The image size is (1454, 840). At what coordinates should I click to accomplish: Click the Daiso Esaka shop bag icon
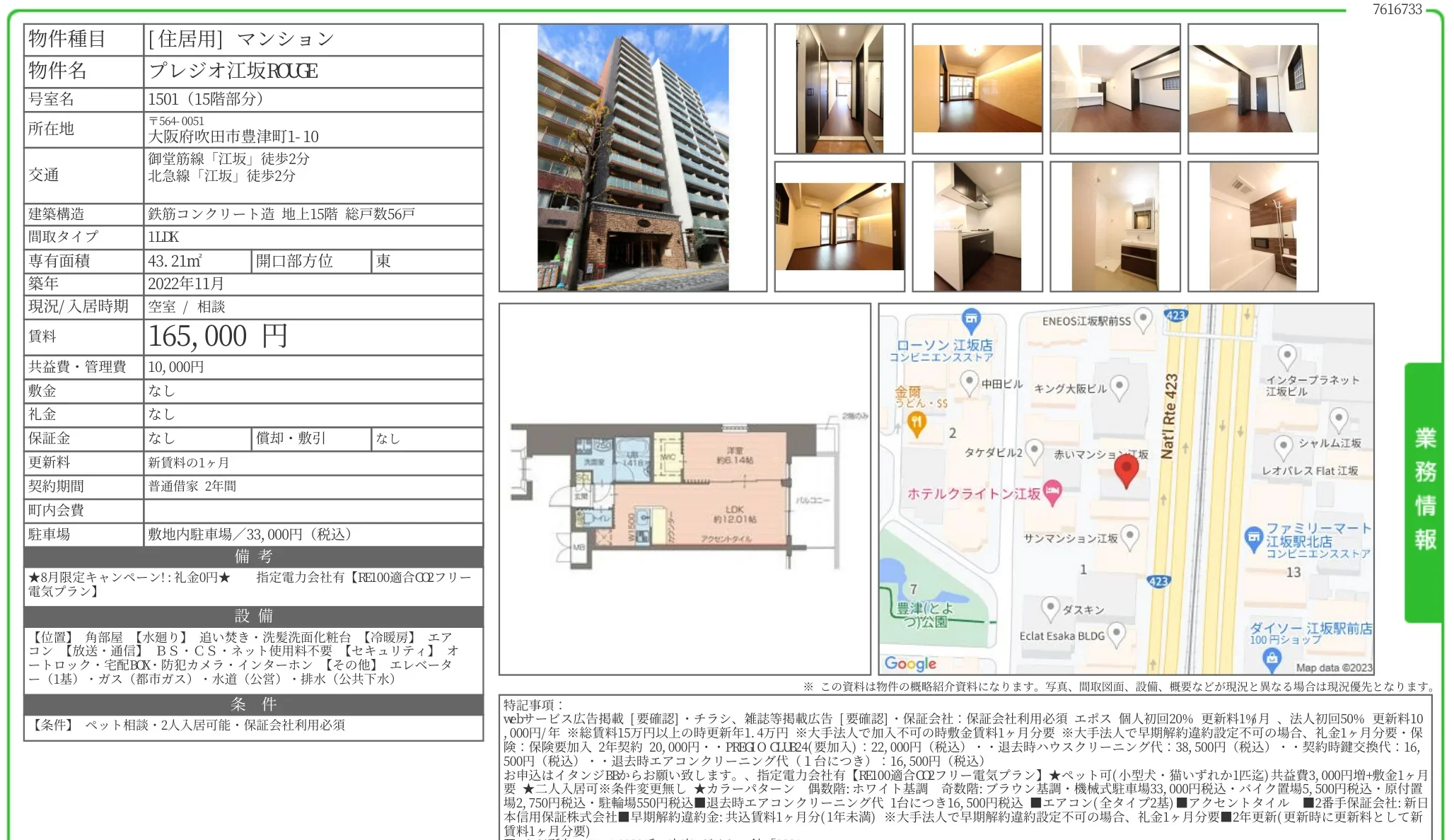click(x=1272, y=660)
